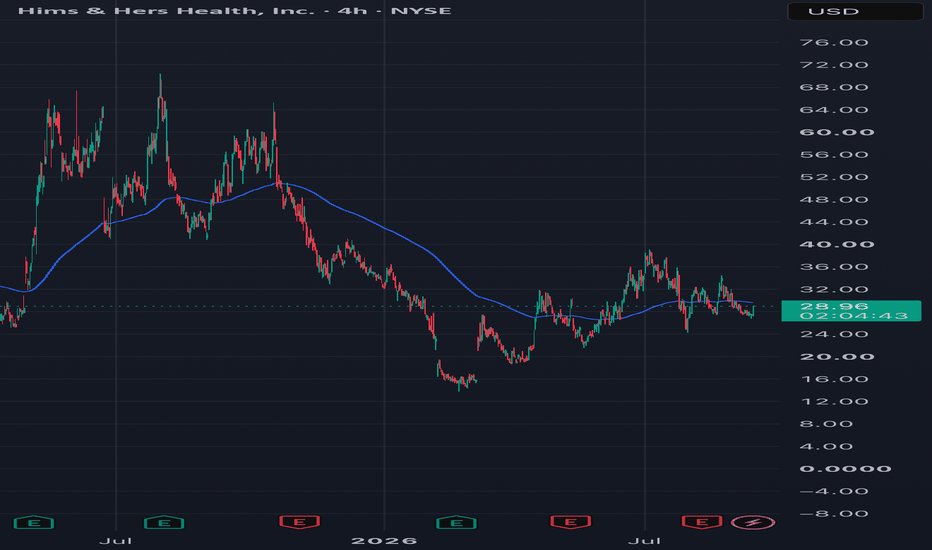Click the red lightning bolt event icon

tap(753, 523)
